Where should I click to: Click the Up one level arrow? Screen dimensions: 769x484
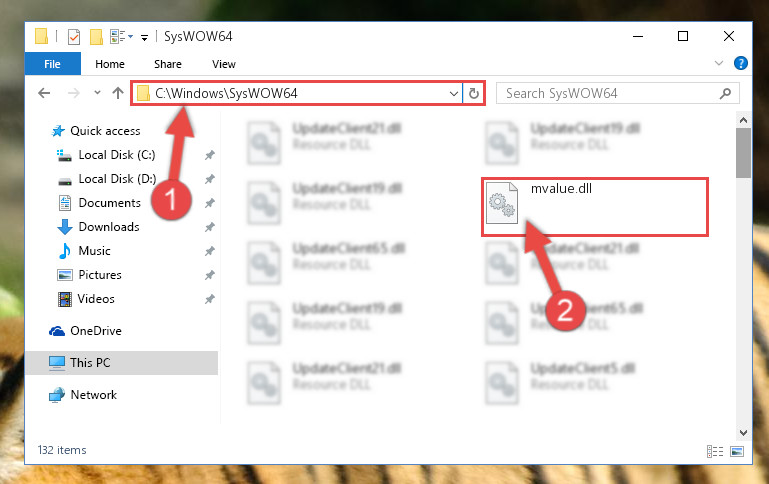[118, 93]
